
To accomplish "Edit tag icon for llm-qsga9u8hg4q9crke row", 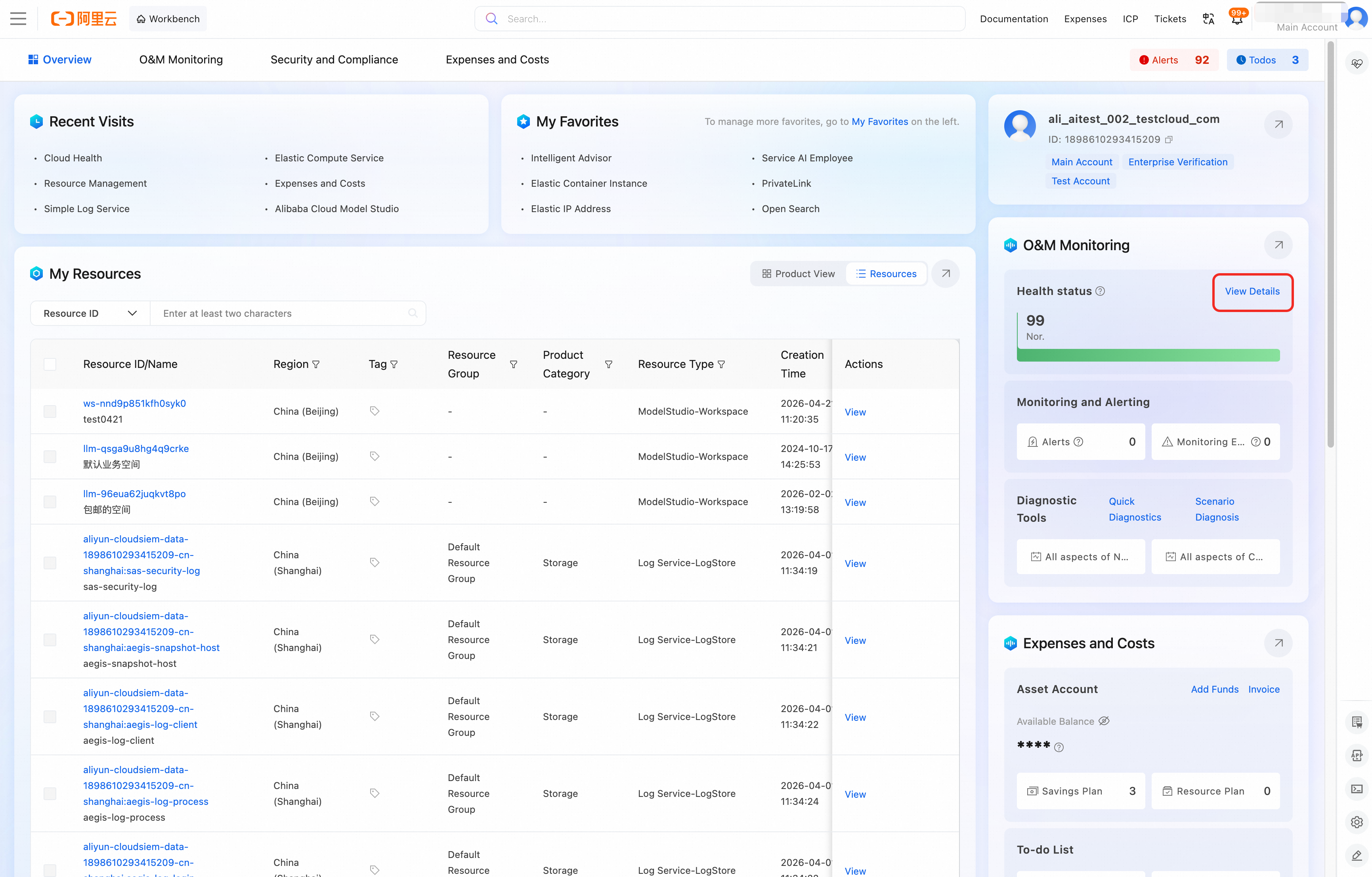I will [375, 456].
